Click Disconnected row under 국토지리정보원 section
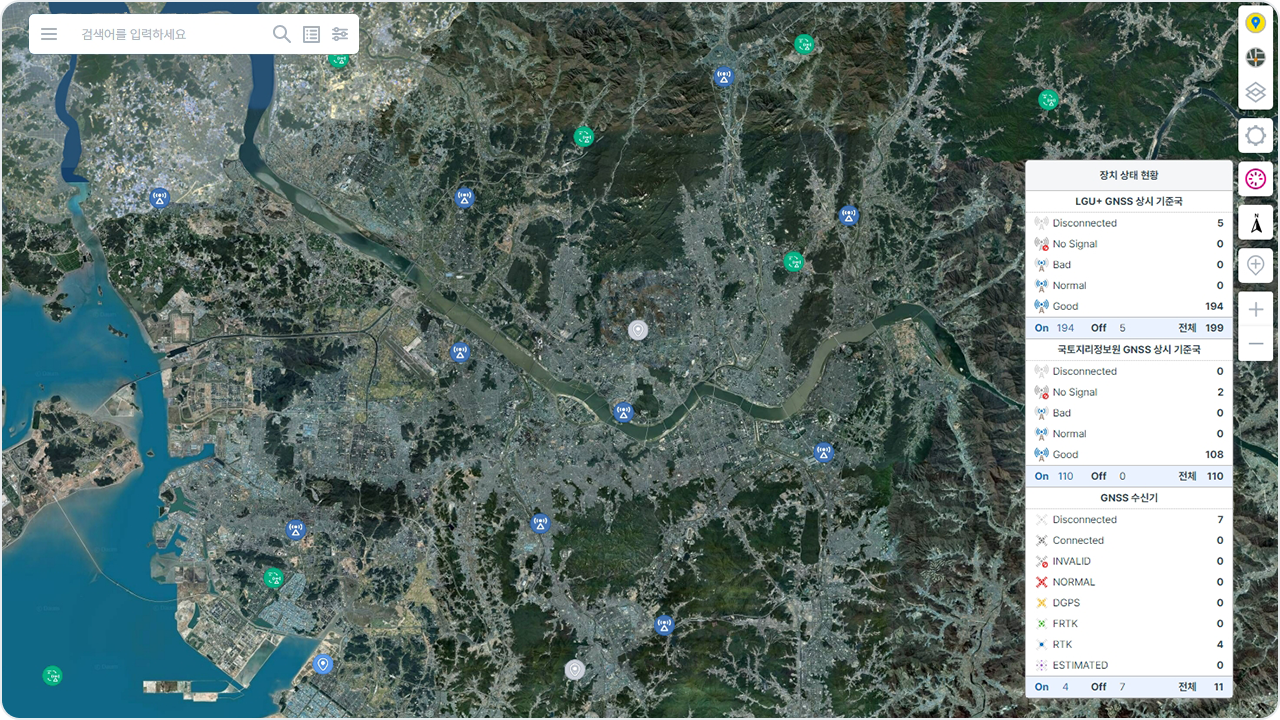This screenshot has width=1280, height=720. (x=1129, y=371)
